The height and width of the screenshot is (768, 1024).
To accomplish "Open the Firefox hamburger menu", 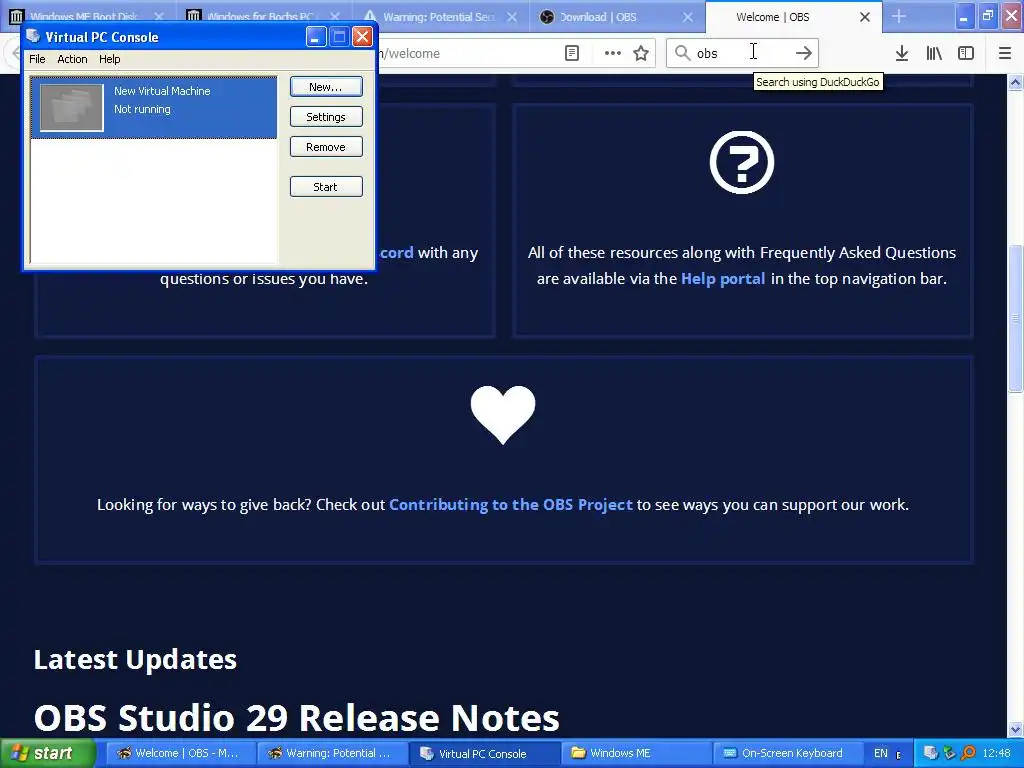I will coord(1005,53).
